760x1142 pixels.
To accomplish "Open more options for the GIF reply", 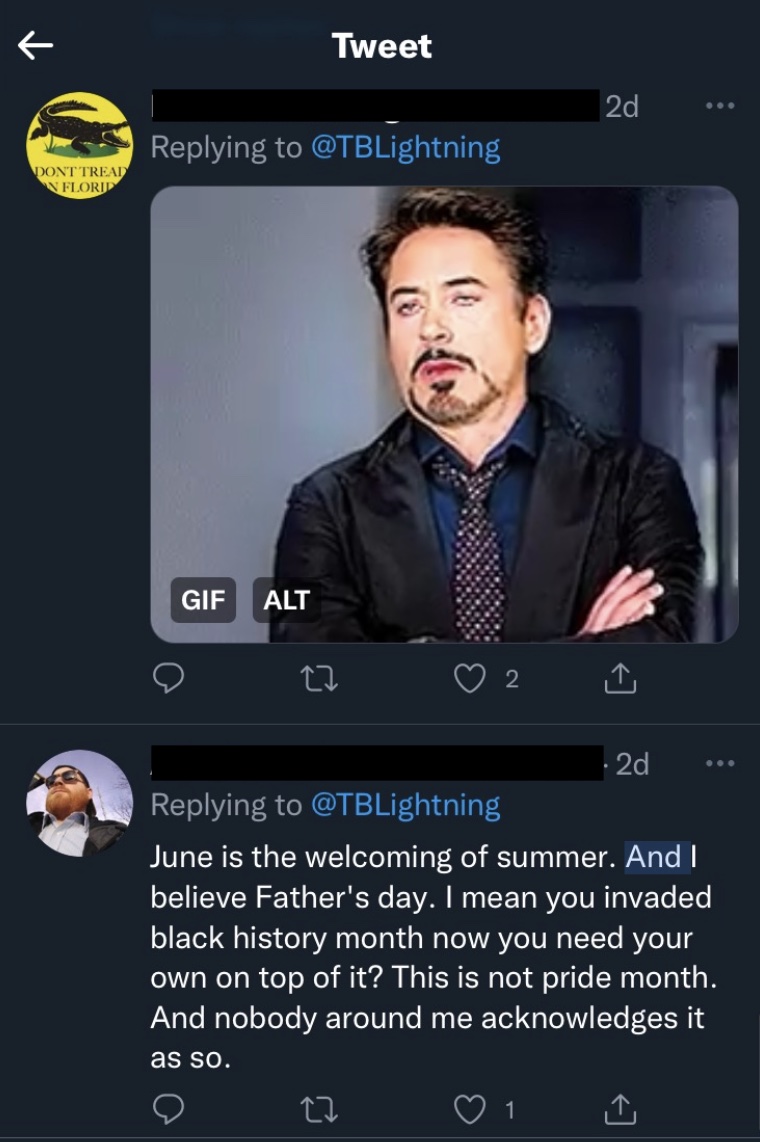I will 718,106.
